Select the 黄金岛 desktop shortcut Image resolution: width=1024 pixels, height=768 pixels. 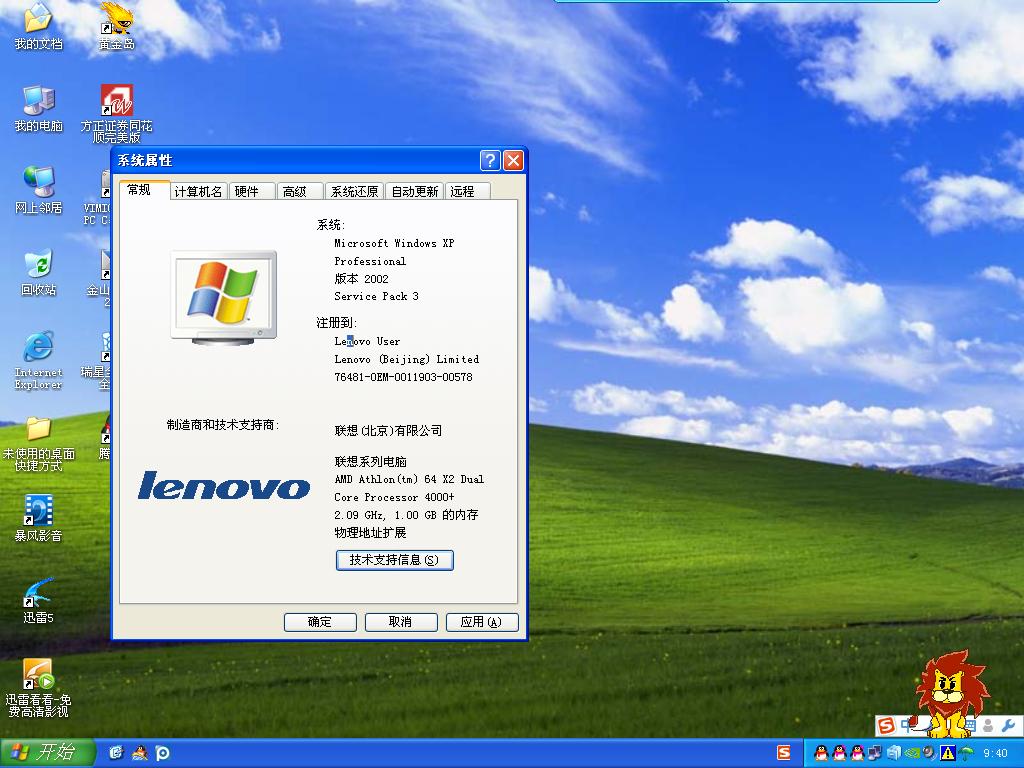pyautogui.click(x=116, y=26)
